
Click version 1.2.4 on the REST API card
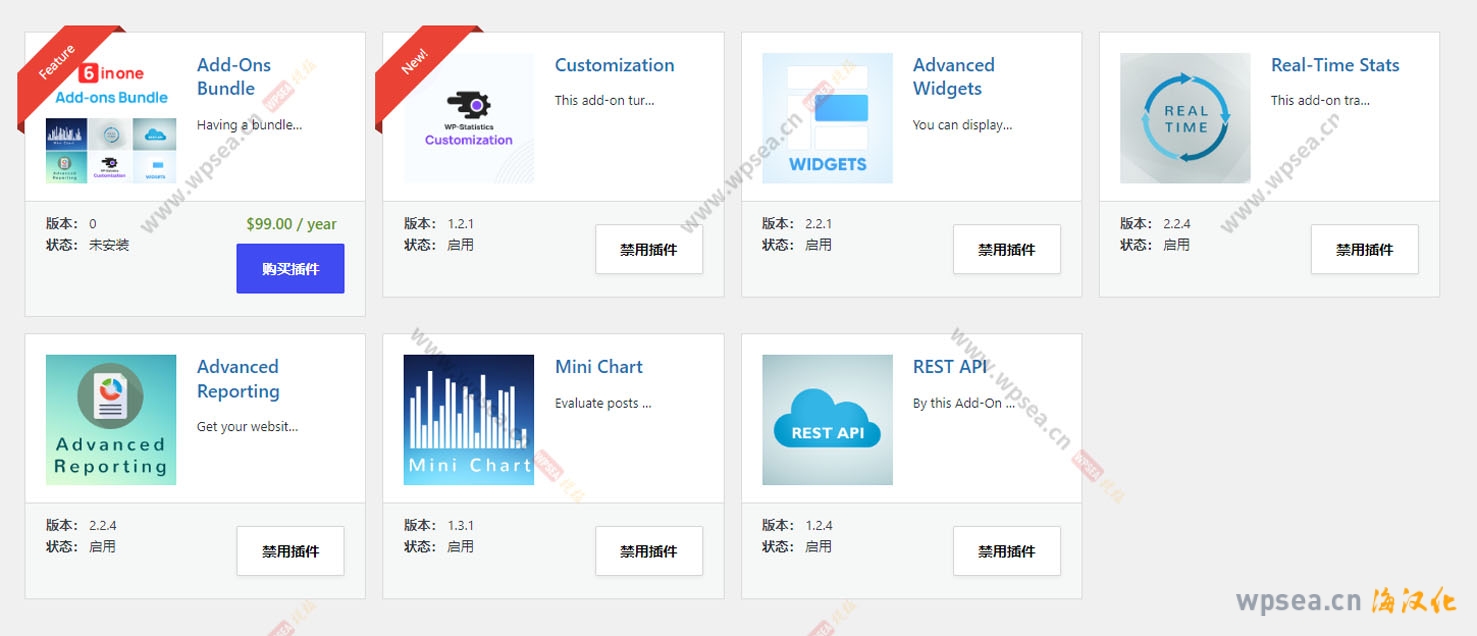[818, 525]
